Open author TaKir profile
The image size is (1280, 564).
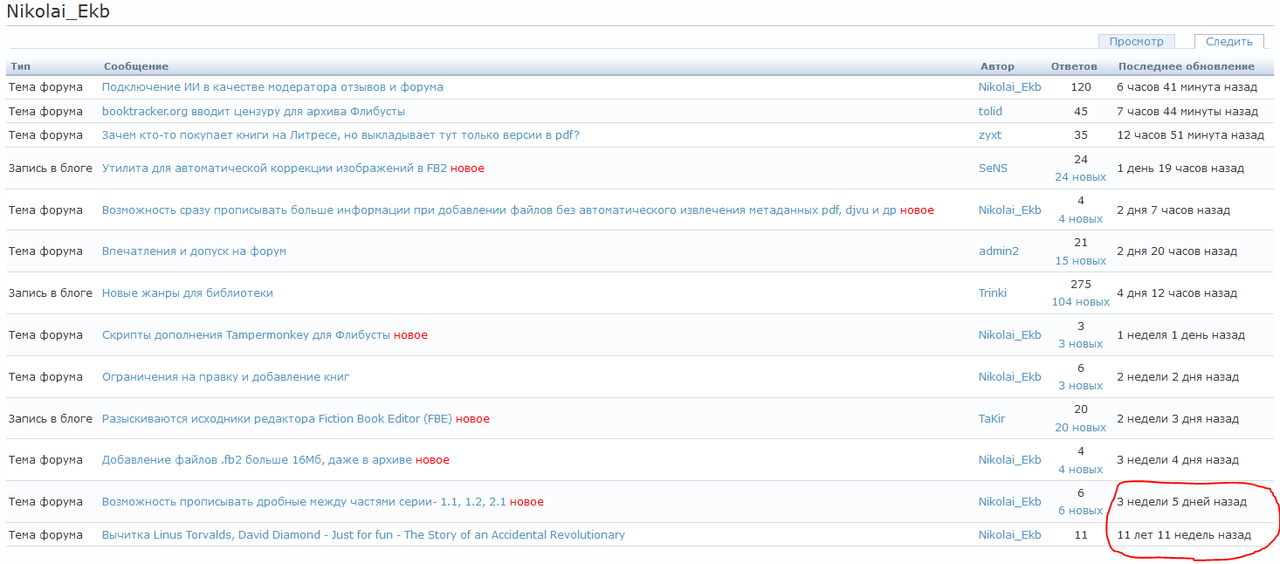[991, 419]
